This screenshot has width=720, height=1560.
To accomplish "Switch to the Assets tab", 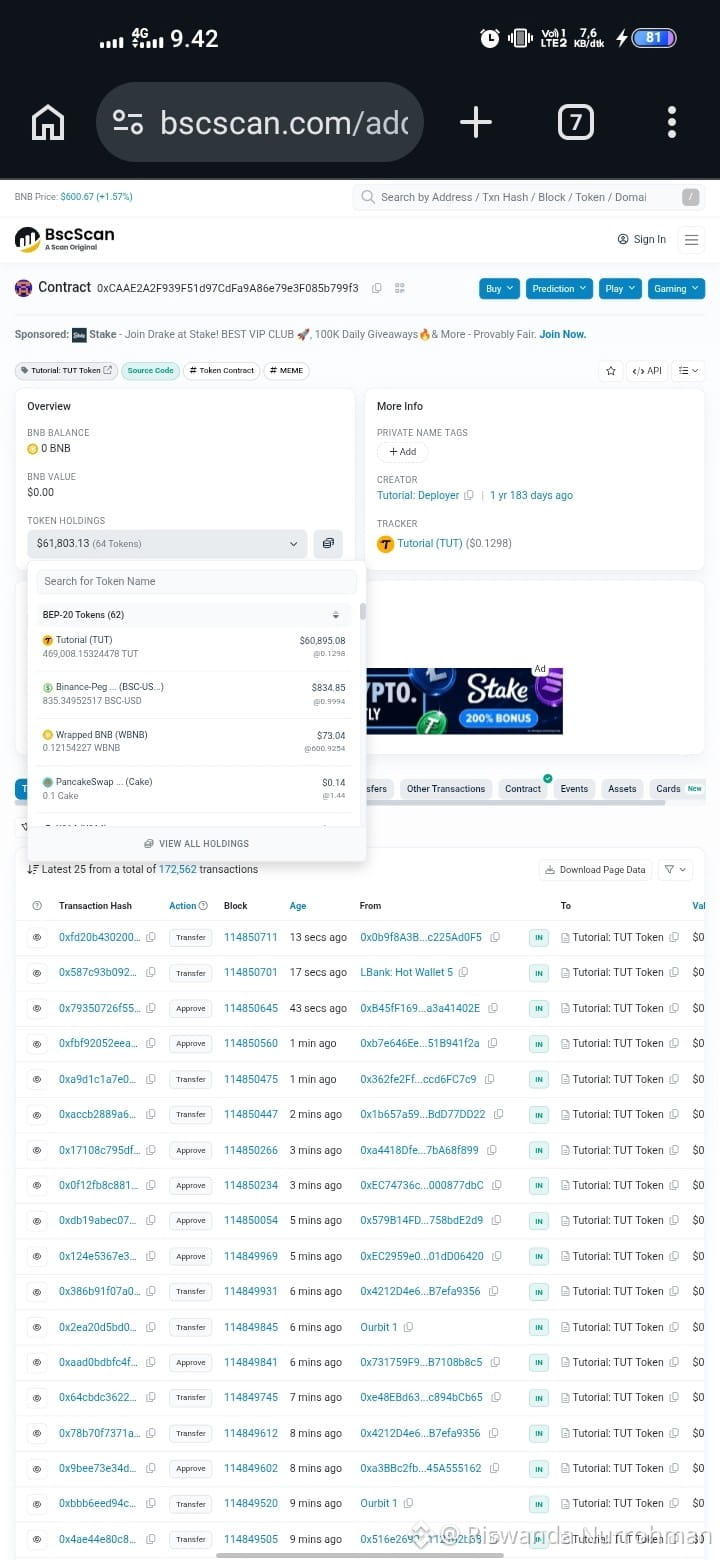I will (x=622, y=789).
